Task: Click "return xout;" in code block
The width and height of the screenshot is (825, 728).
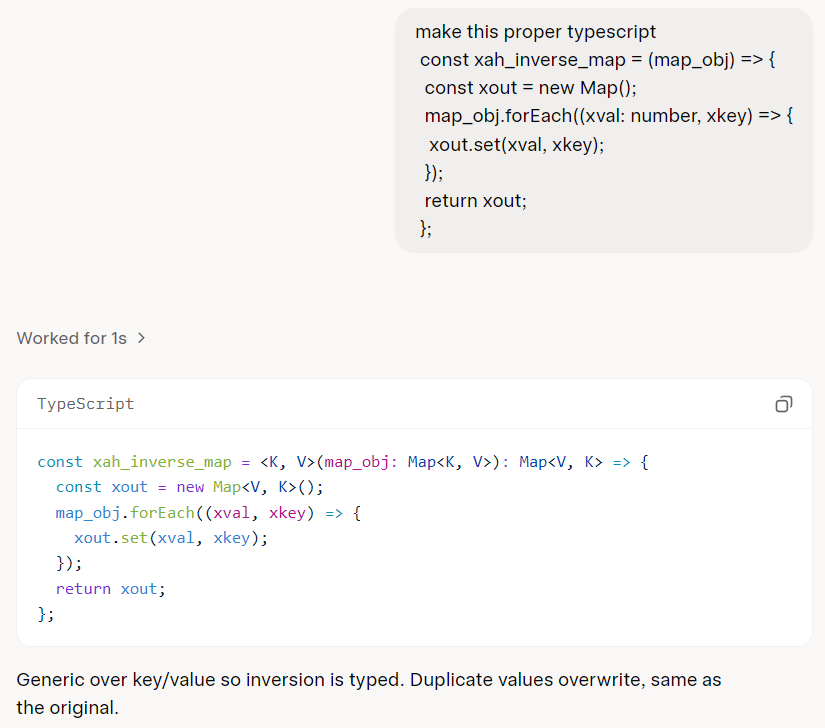Action: [110, 589]
